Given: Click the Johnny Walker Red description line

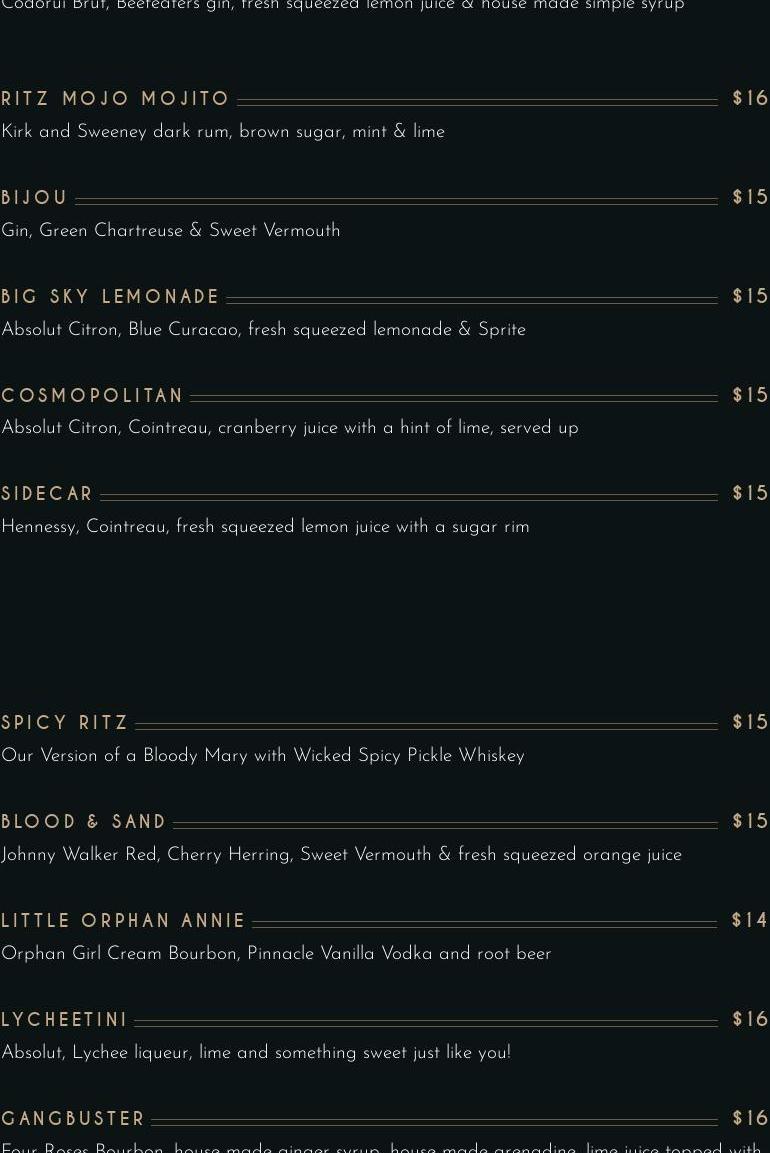Looking at the screenshot, I should [x=341, y=855].
